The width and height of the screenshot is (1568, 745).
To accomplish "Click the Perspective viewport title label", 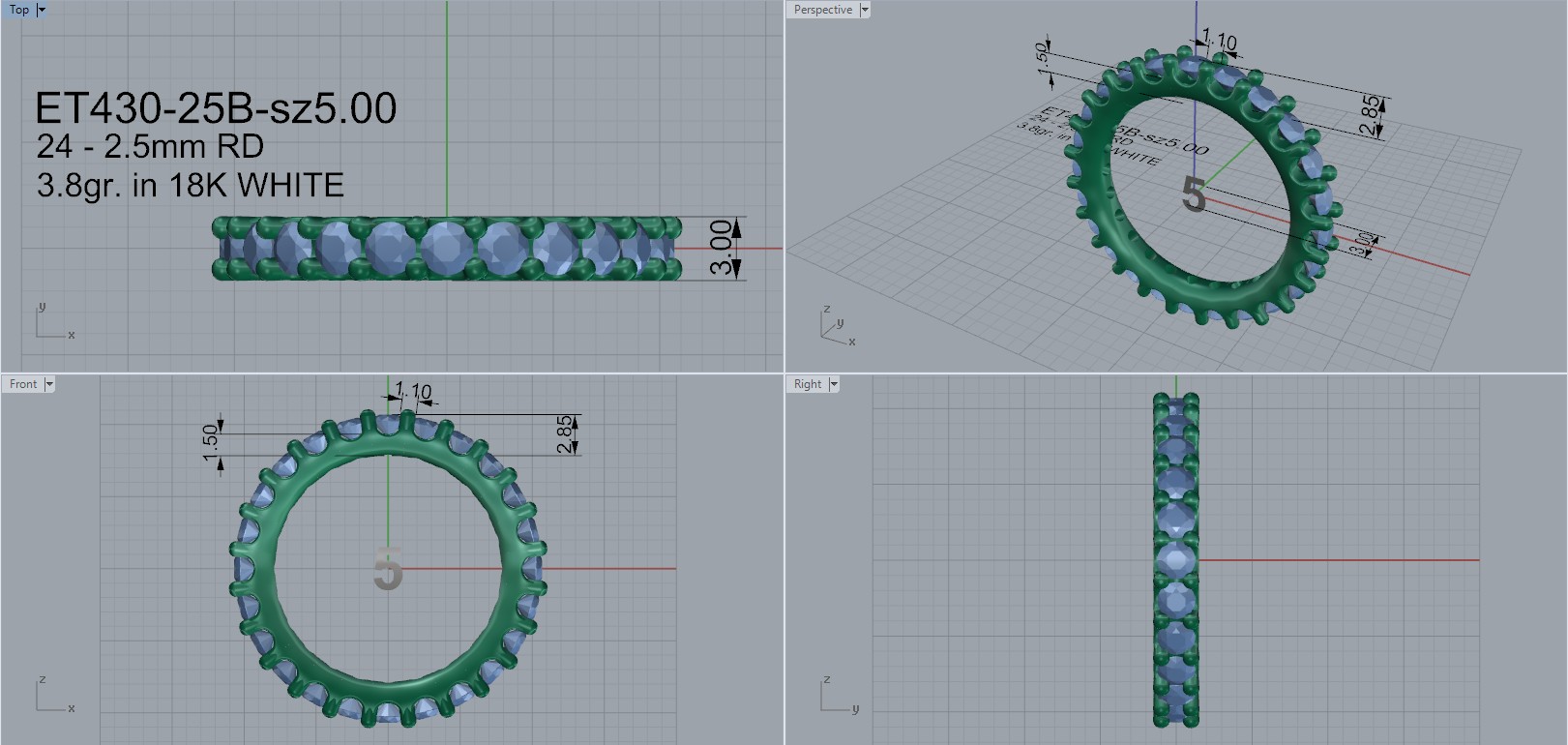I will tap(823, 10).
